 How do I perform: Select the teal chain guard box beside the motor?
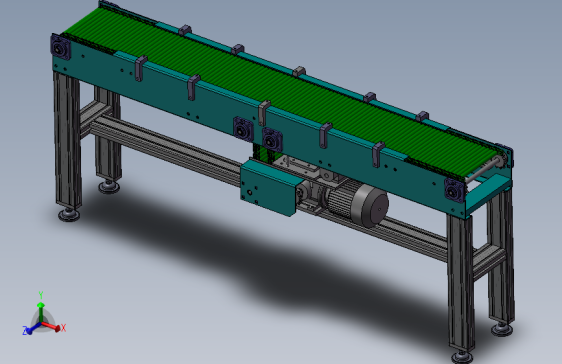(x=270, y=187)
